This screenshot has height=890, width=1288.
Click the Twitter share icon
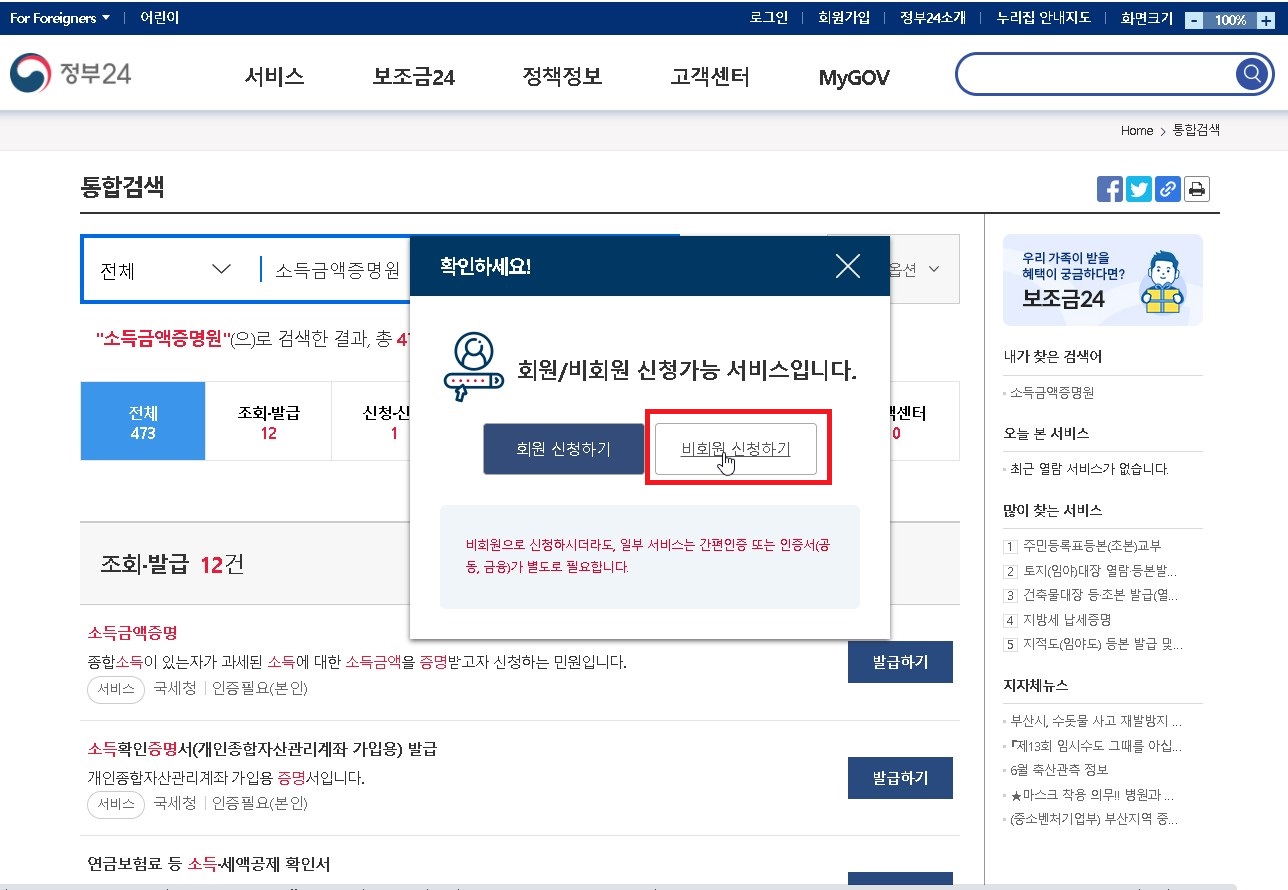click(x=1139, y=189)
